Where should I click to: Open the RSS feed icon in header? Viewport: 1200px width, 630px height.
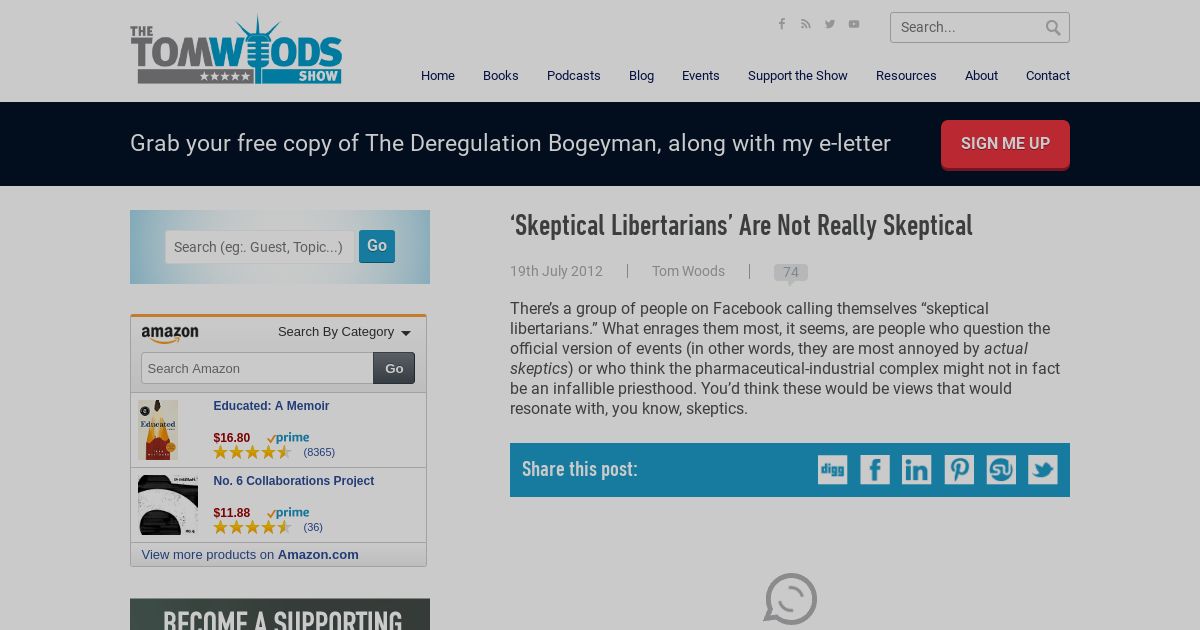[806, 24]
